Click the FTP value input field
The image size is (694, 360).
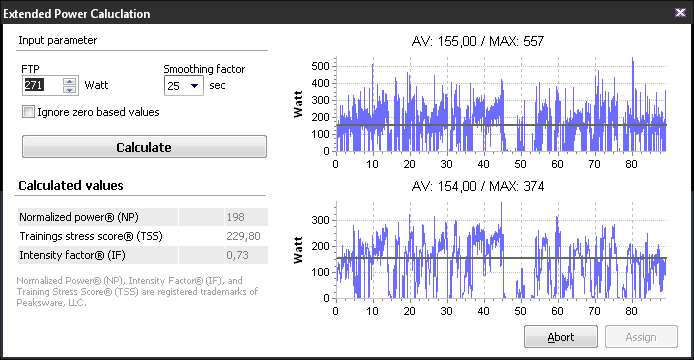pos(42,85)
